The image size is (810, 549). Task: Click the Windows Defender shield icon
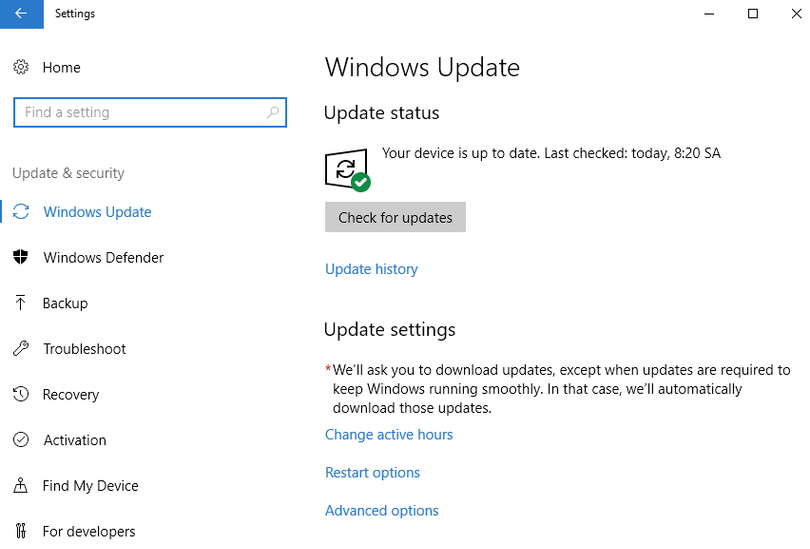click(21, 258)
